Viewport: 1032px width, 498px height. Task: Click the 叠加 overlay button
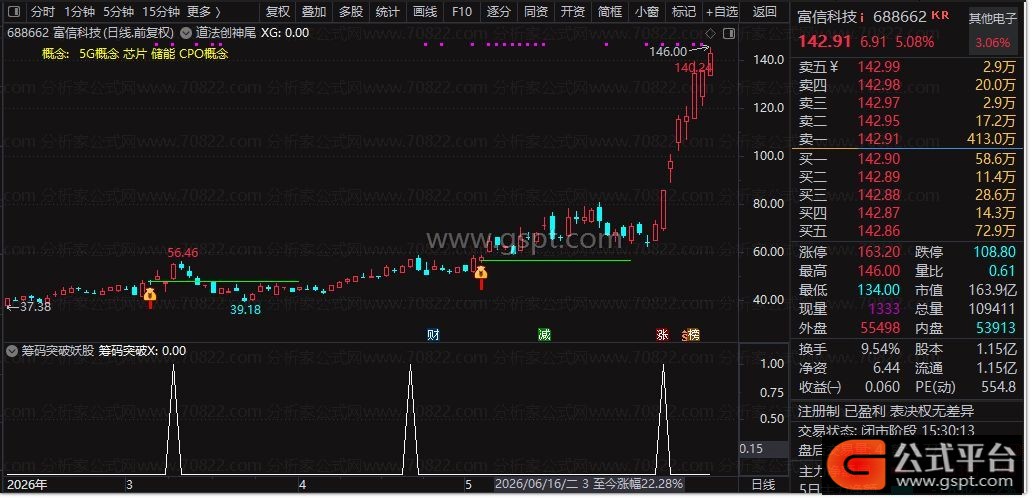click(314, 11)
